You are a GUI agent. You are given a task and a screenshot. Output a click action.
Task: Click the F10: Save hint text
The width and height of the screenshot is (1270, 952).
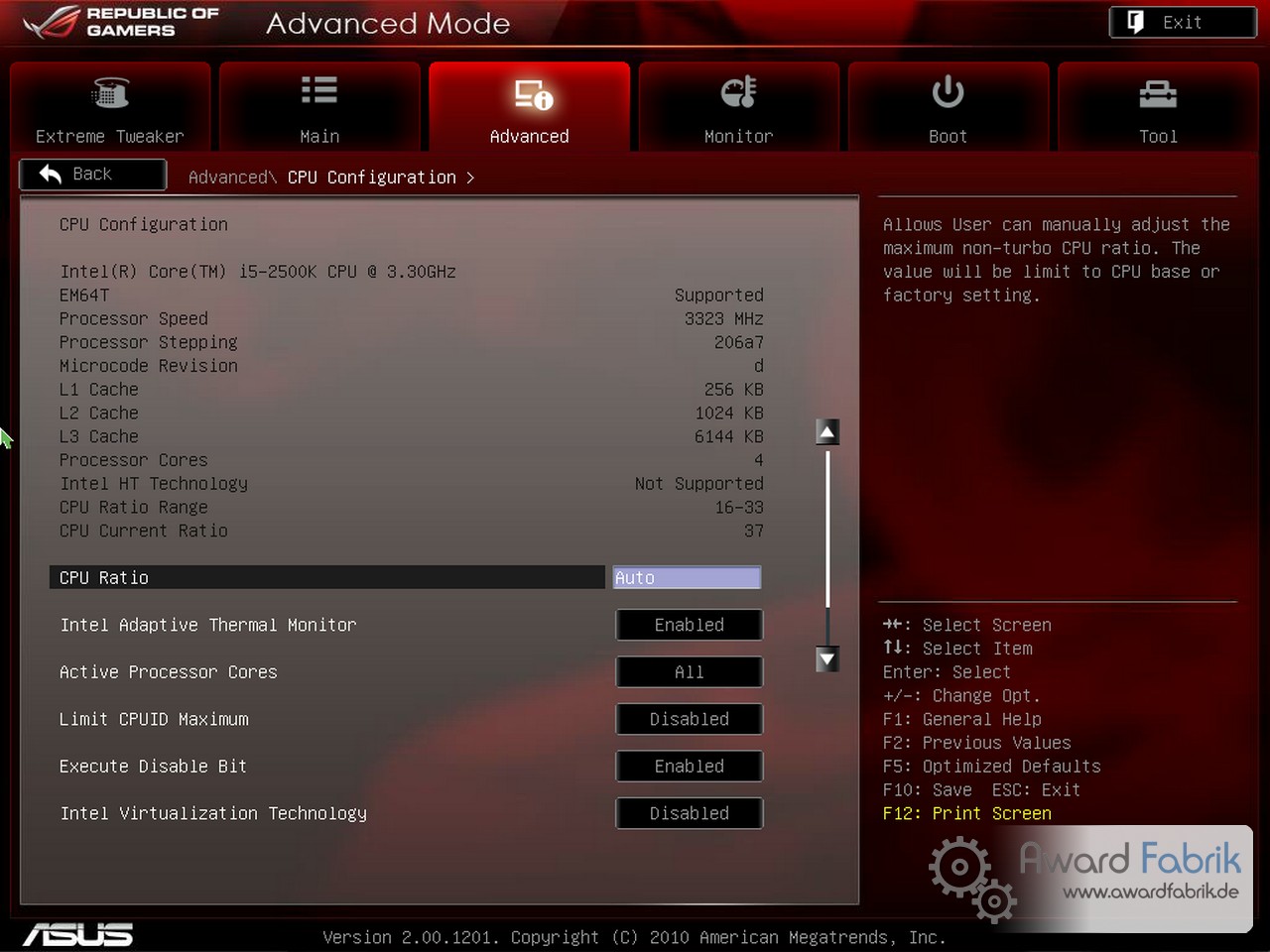coord(927,789)
